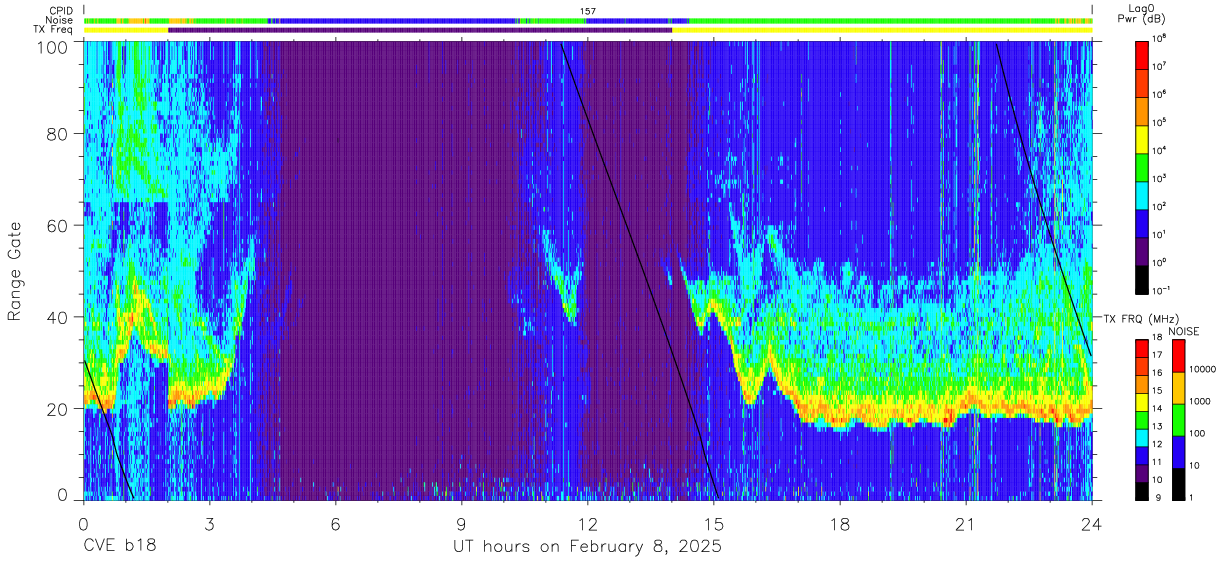Click the yellow 14–15 MHz TX FRQ swatch
Viewport: 1228px width, 567px height.
(x=1143, y=401)
